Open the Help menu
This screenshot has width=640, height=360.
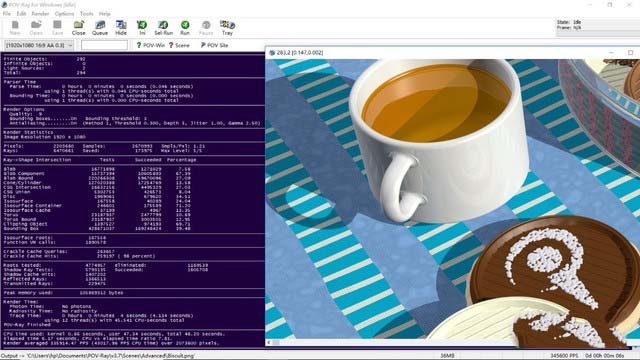105,13
